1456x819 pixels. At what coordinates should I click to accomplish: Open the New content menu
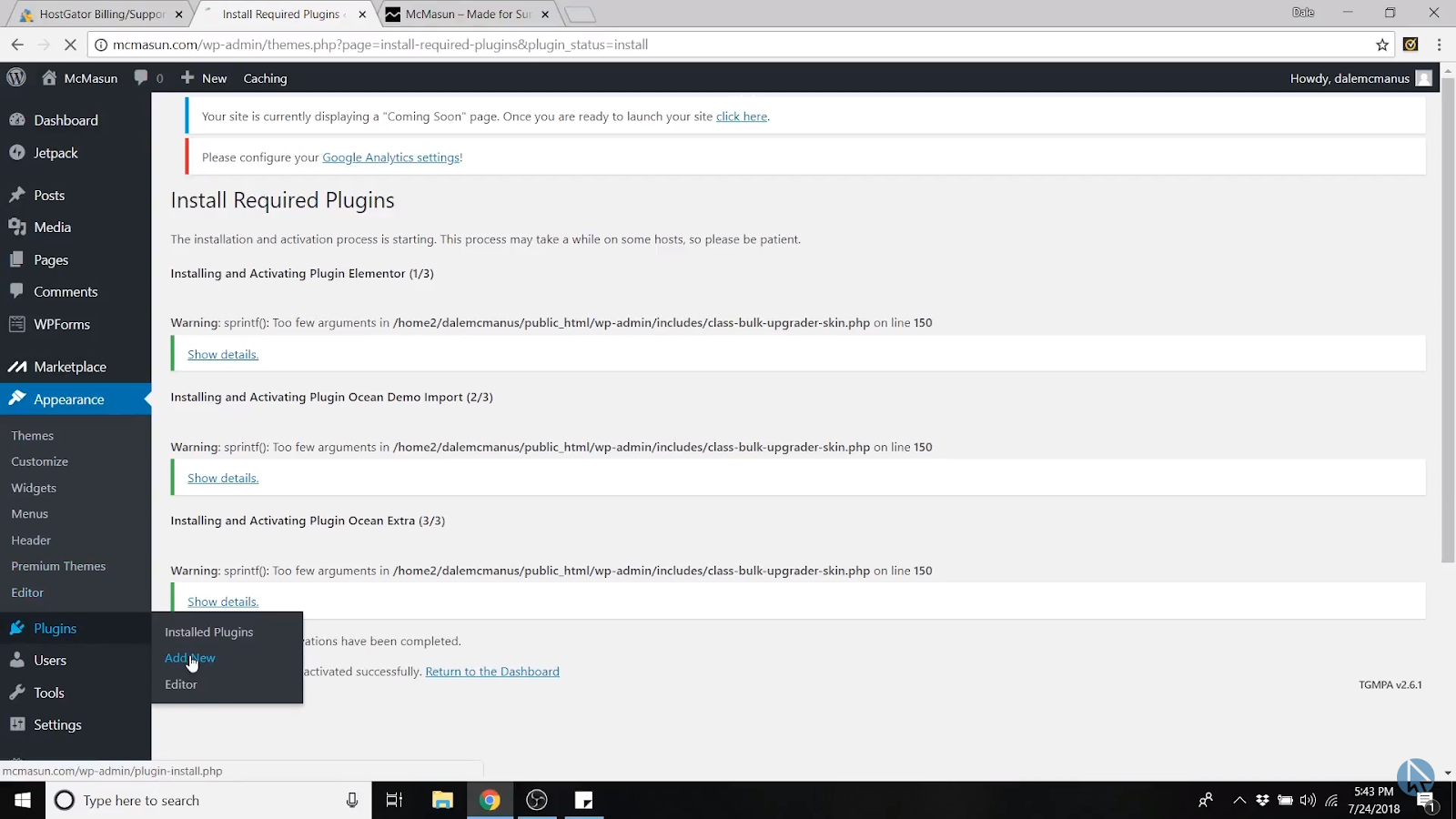click(x=204, y=78)
